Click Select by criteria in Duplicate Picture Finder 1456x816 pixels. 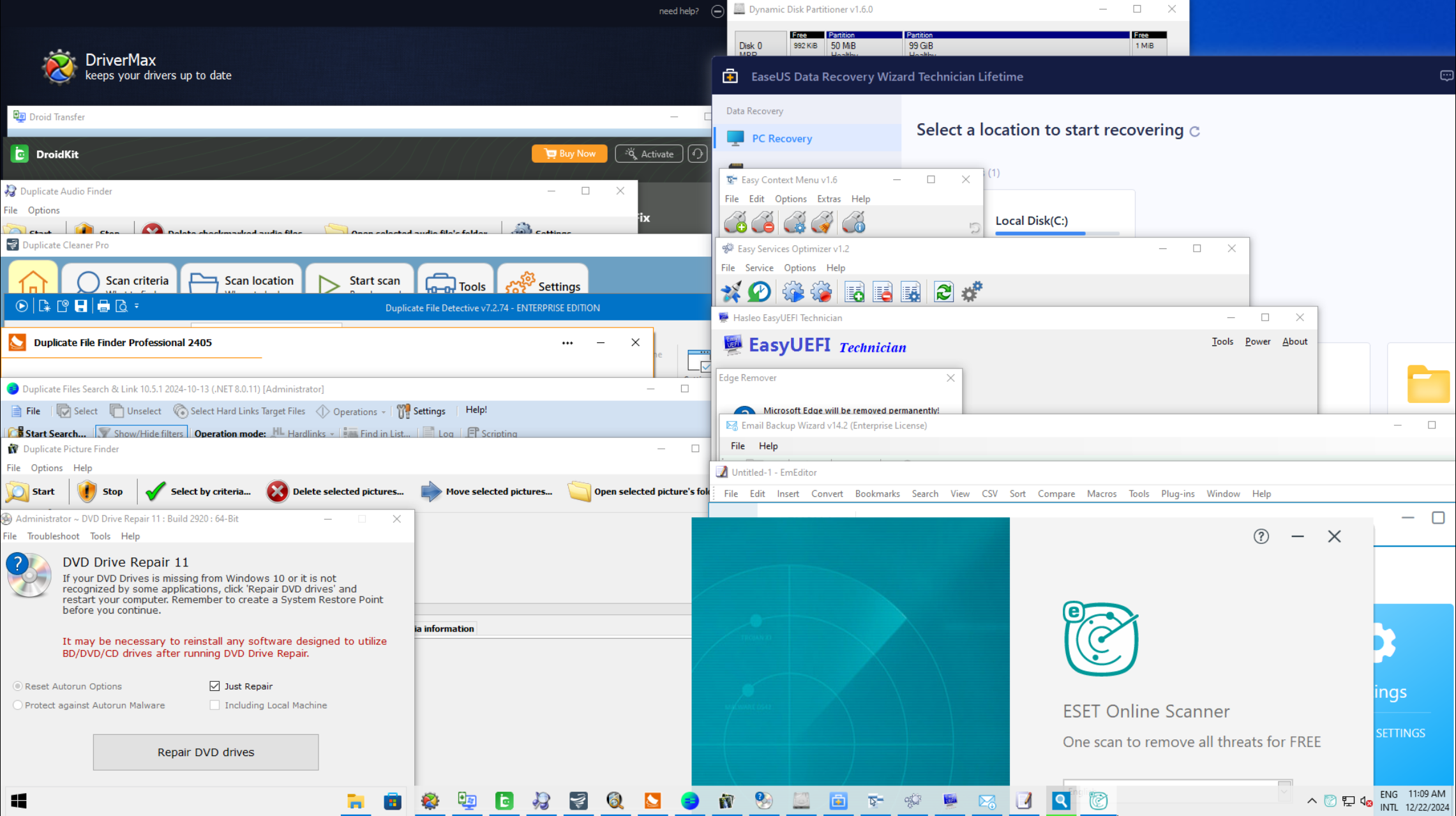[198, 492]
